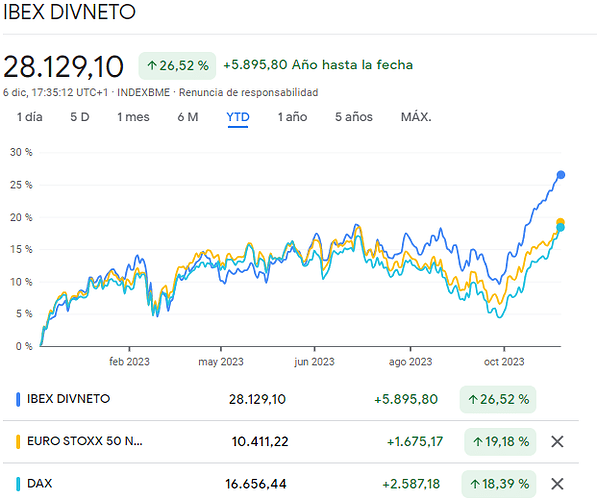Screen dimensions: 597x500
Task: Select the MÁX. time range
Action: 416,117
